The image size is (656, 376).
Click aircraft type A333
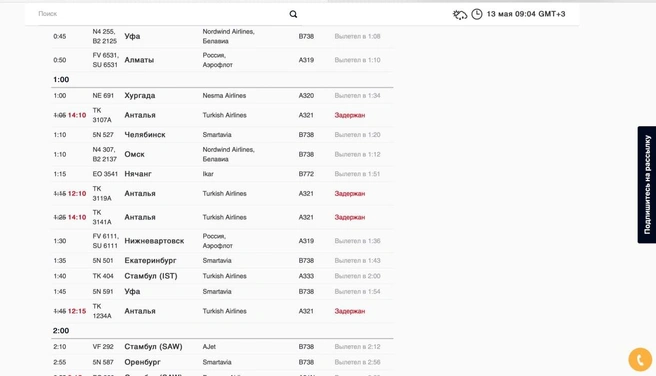point(306,276)
